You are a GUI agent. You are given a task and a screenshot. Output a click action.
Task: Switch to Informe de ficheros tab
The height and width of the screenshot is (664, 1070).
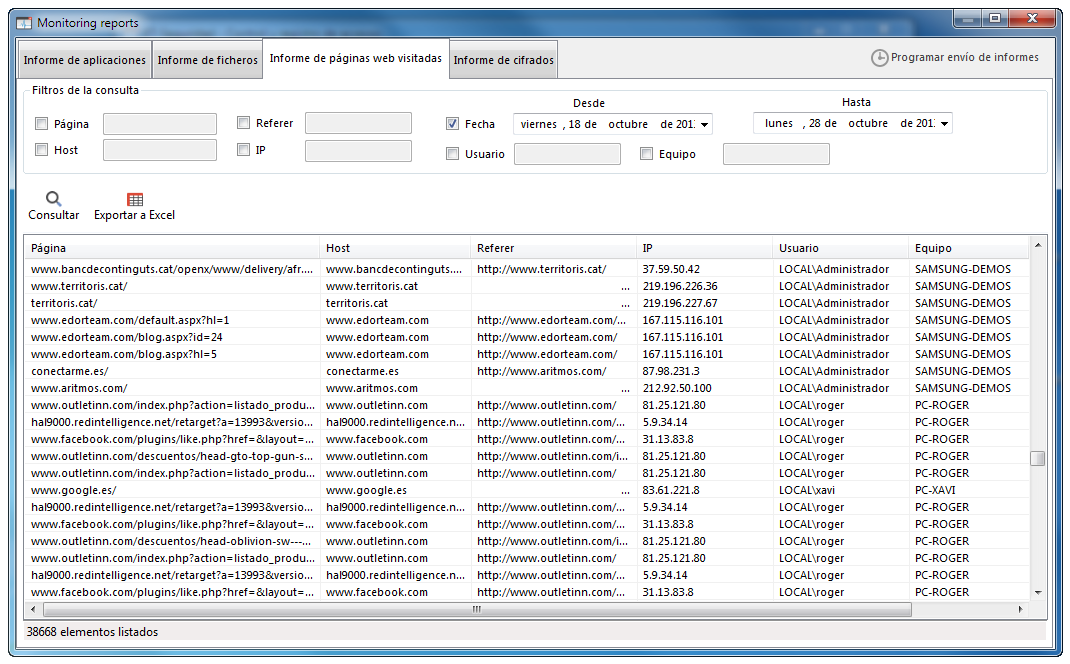(x=207, y=60)
